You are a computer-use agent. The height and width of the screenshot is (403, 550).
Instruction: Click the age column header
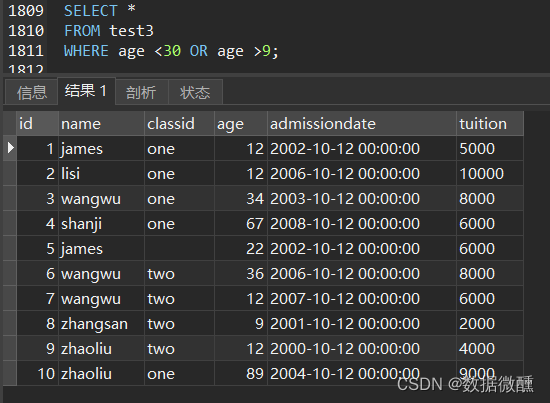(x=241, y=124)
